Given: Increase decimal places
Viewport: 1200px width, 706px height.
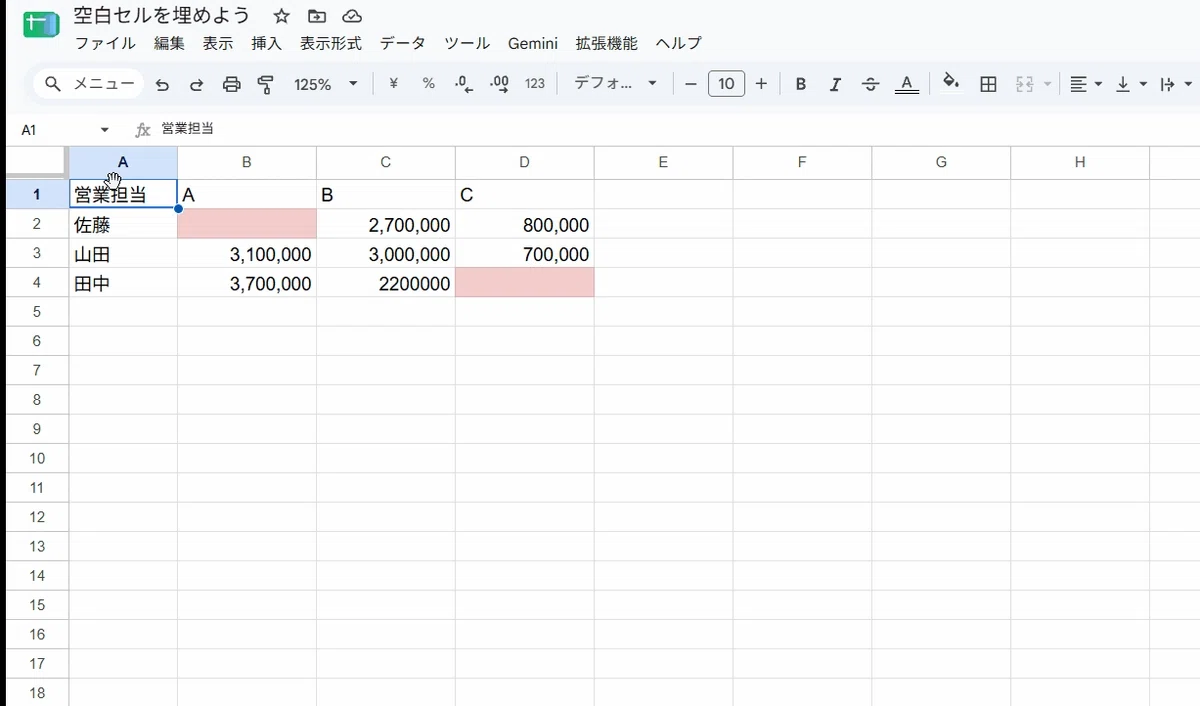Looking at the screenshot, I should point(499,84).
